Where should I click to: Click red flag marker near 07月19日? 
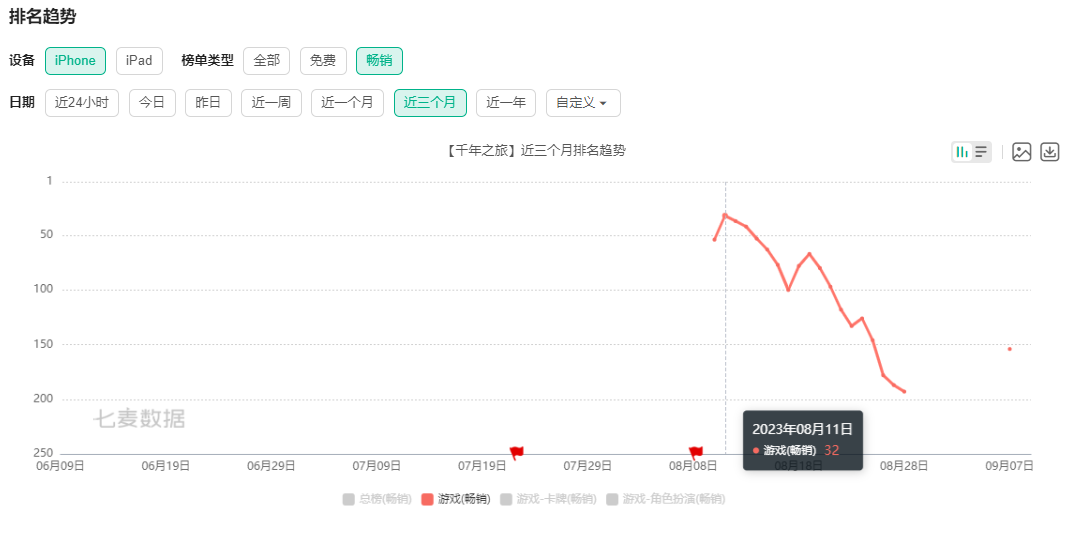[517, 452]
